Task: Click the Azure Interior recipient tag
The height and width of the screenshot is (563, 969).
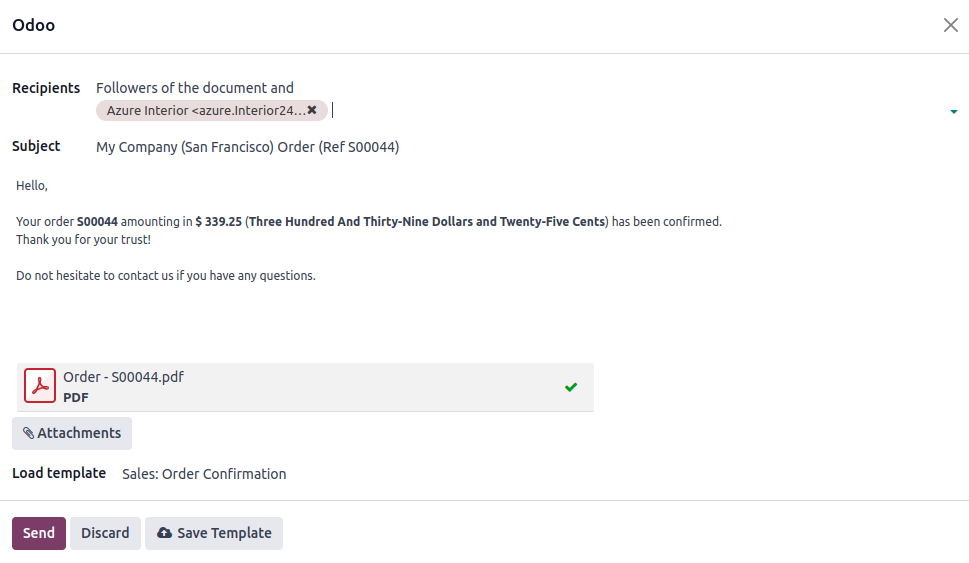Action: coord(205,110)
